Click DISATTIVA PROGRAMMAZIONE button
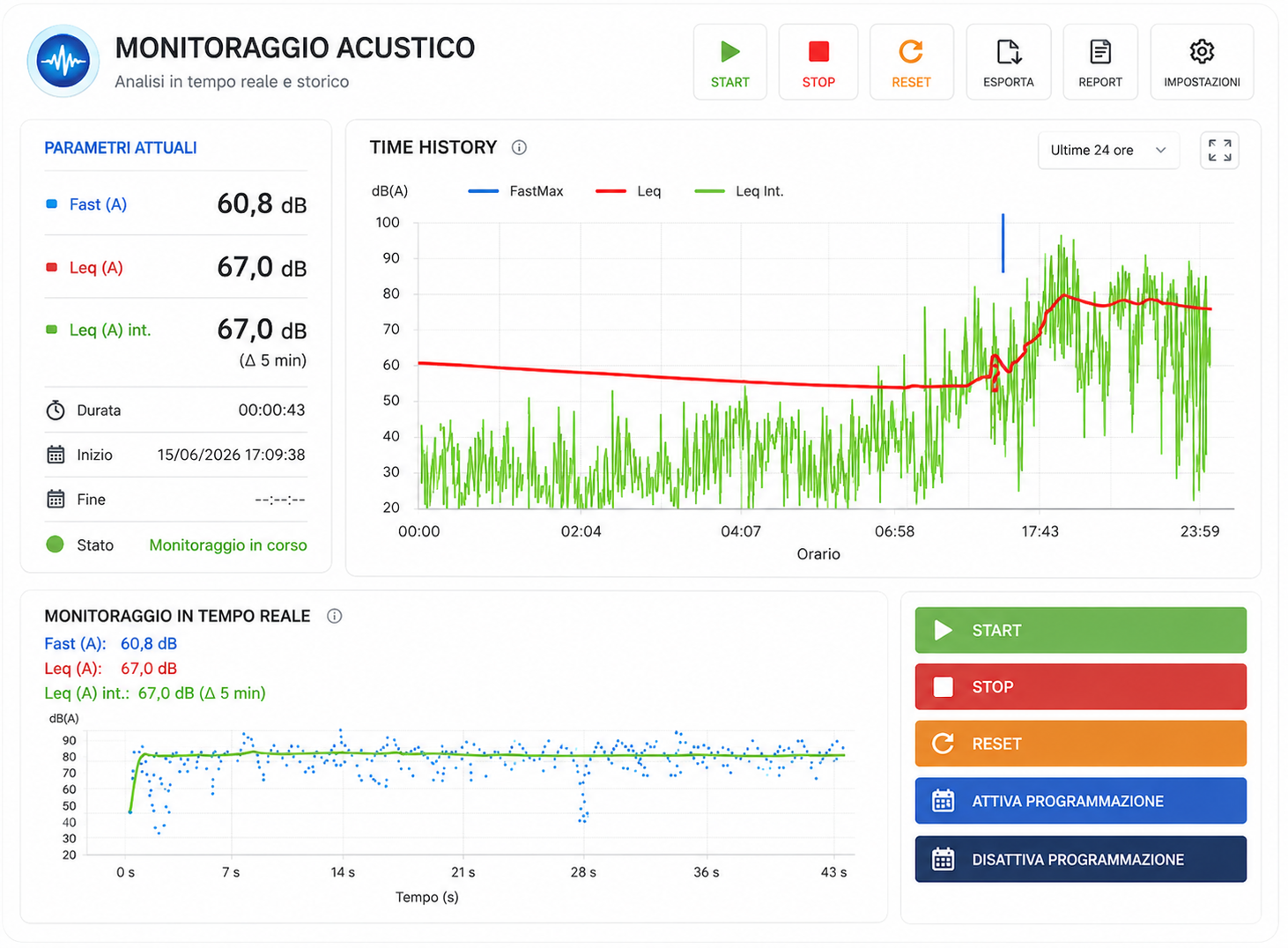This screenshot has width=1288, height=948. [x=1080, y=859]
